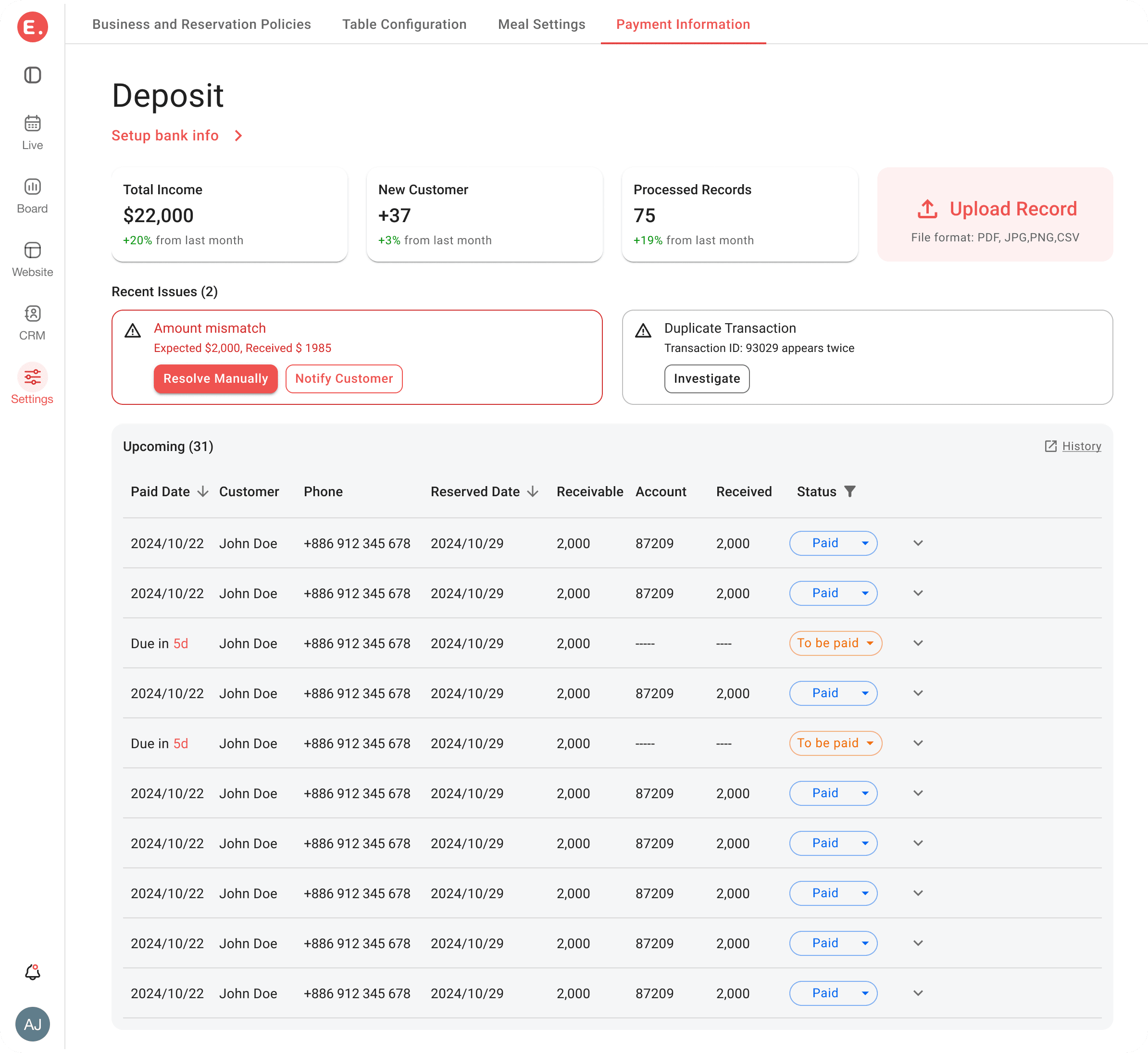
Task: Open Paid status dropdown in sixth row
Action: click(x=833, y=794)
